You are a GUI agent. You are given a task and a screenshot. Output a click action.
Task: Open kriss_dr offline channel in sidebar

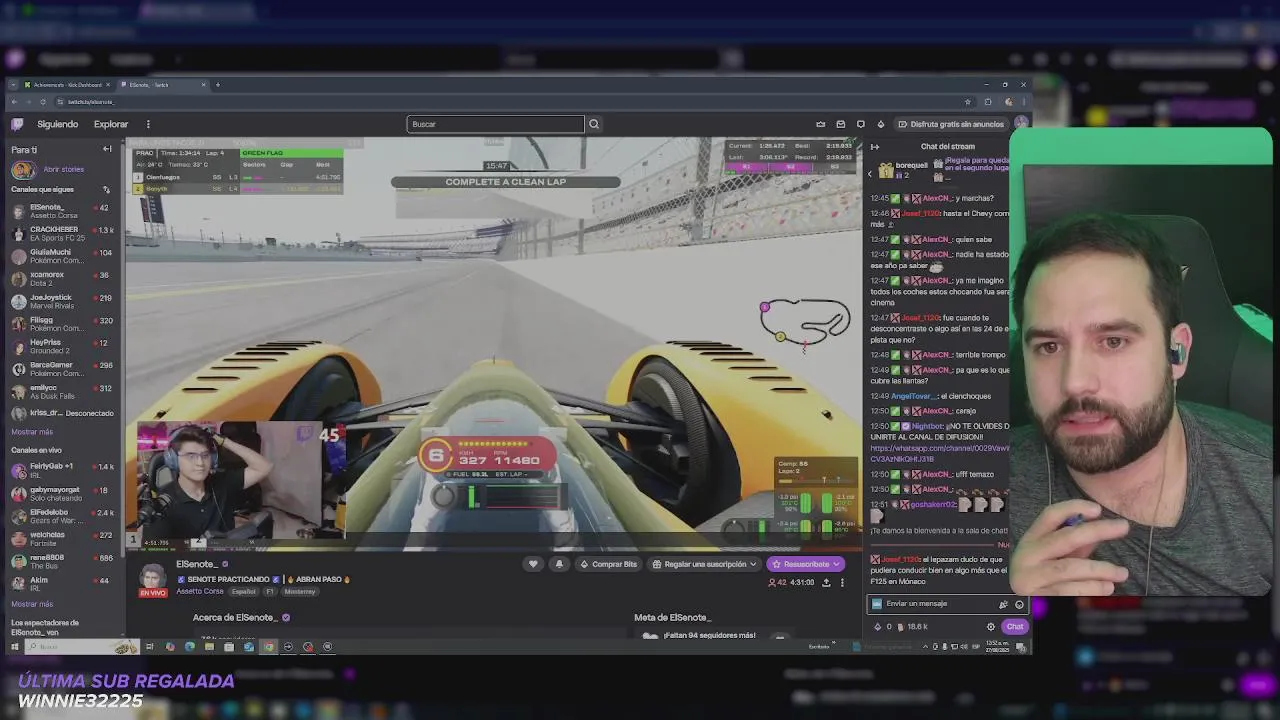pyautogui.click(x=62, y=413)
